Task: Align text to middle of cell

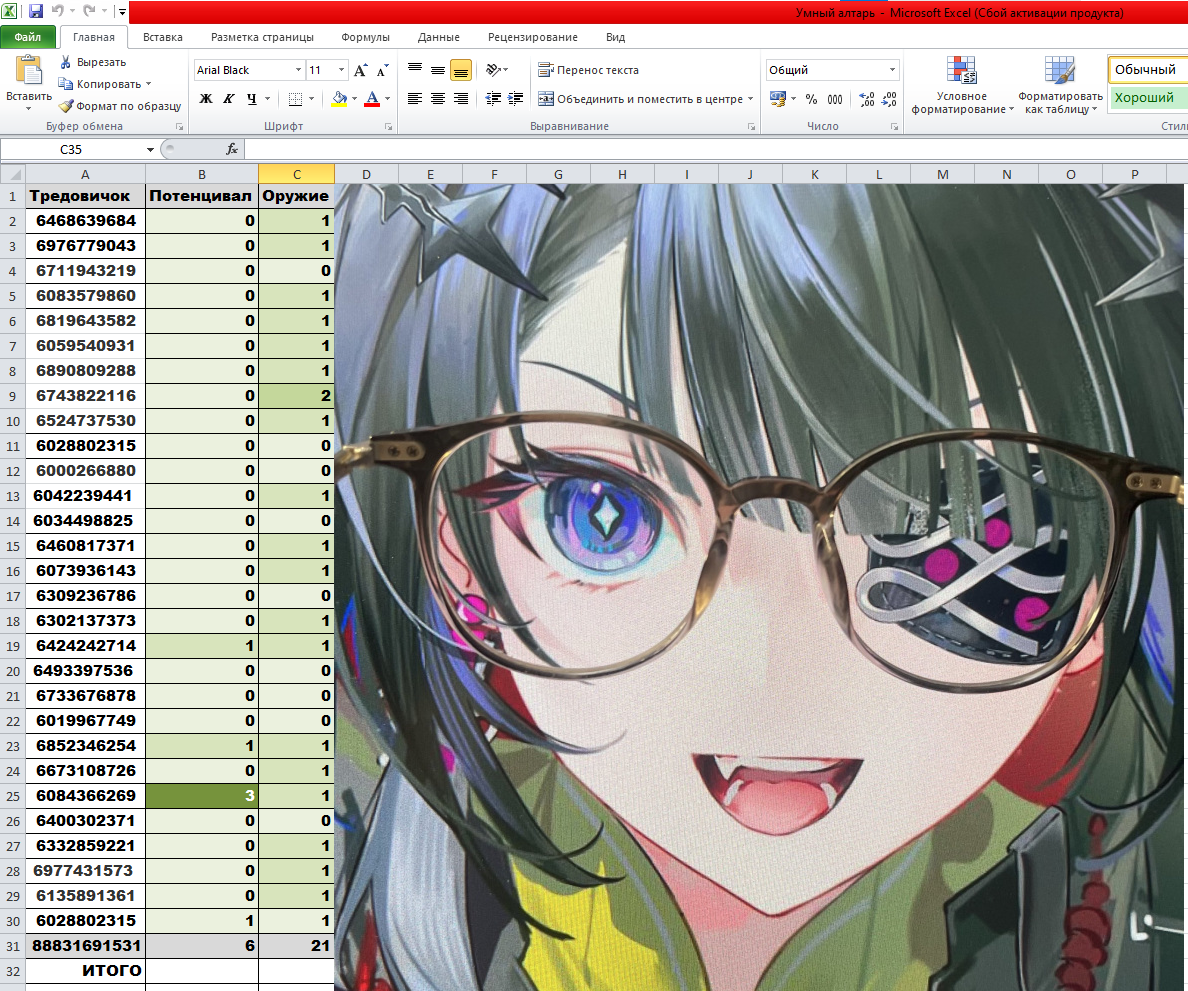Action: (x=438, y=70)
